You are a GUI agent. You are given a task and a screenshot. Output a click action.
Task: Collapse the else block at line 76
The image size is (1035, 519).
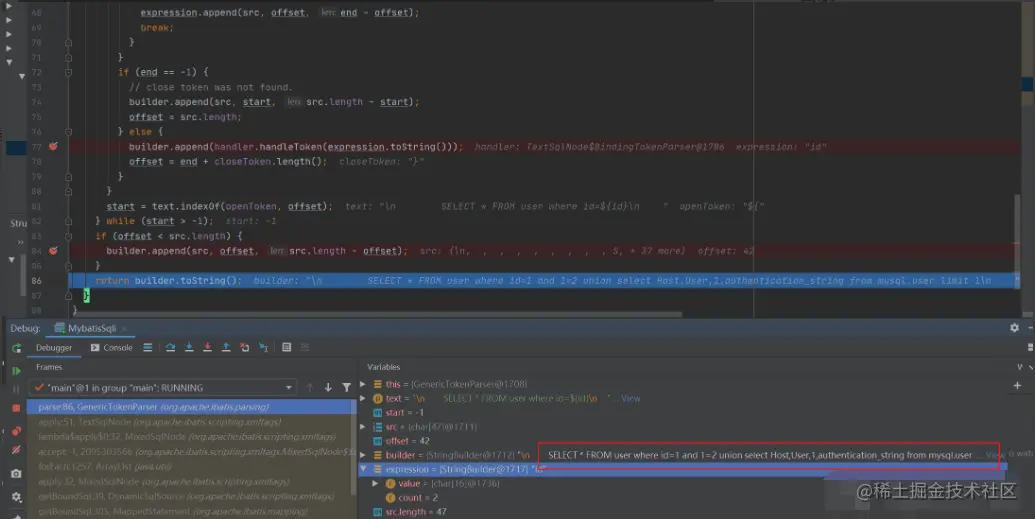point(69,132)
